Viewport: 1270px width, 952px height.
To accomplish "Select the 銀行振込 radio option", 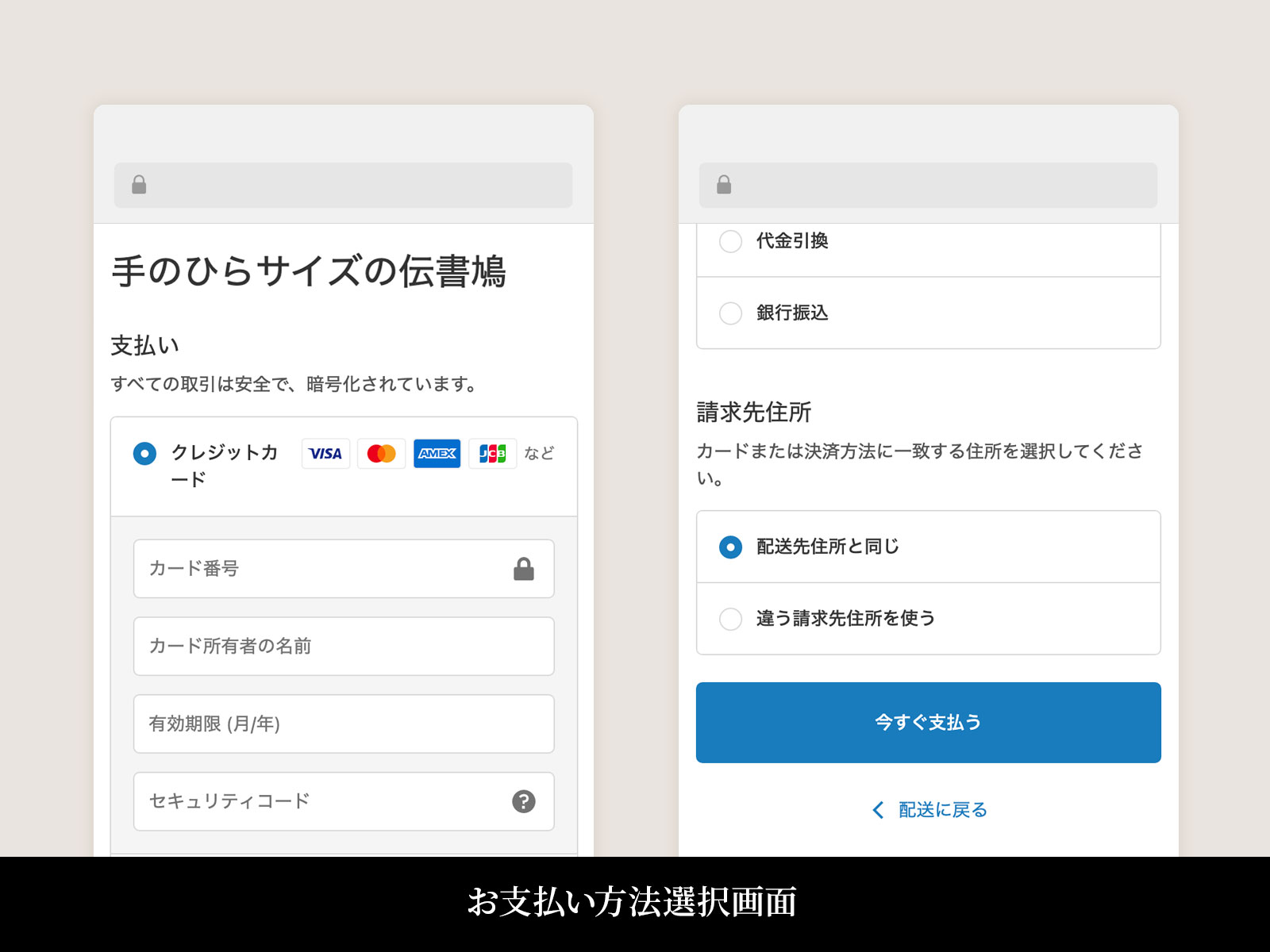I will (x=730, y=313).
